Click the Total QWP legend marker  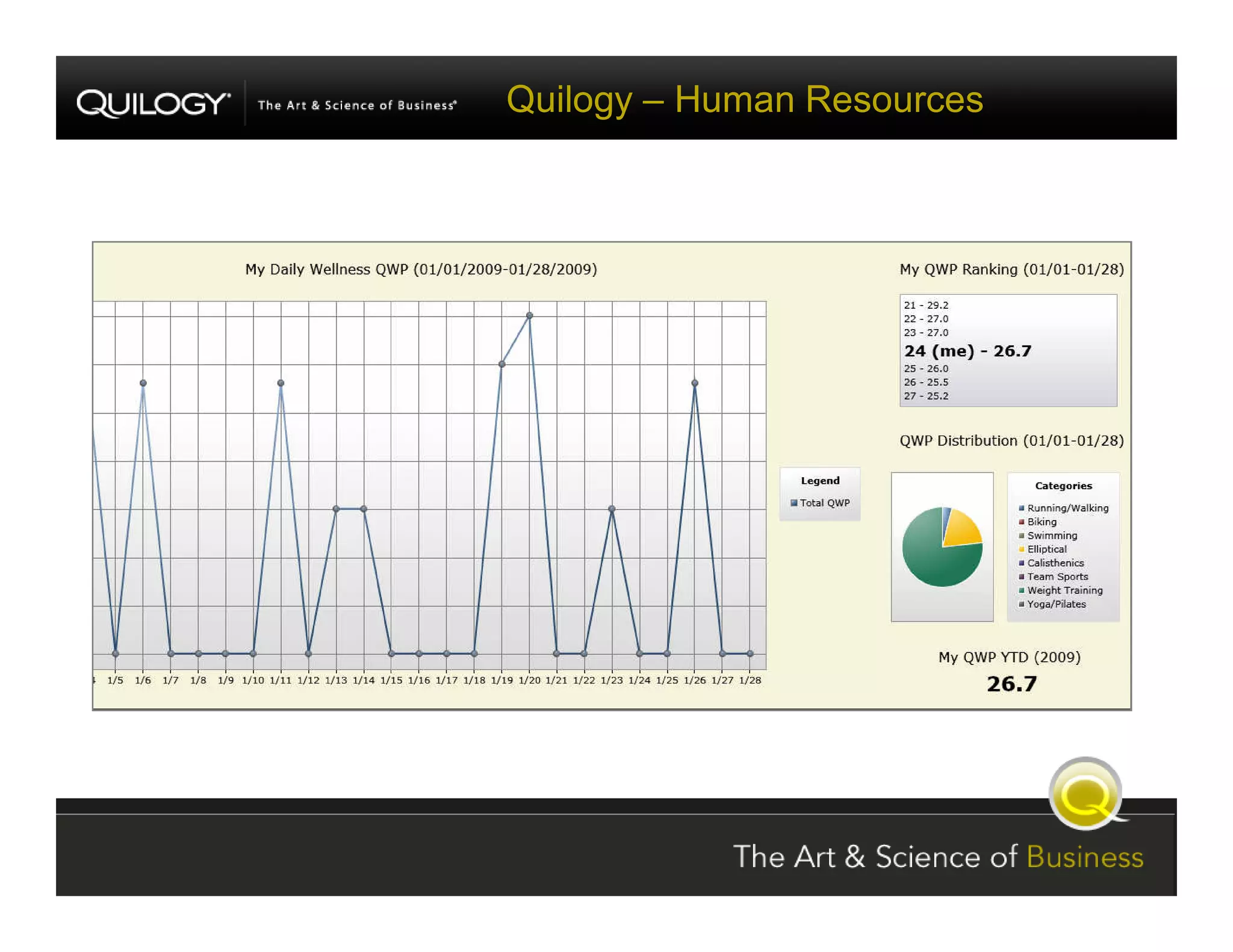pyautogui.click(x=794, y=503)
